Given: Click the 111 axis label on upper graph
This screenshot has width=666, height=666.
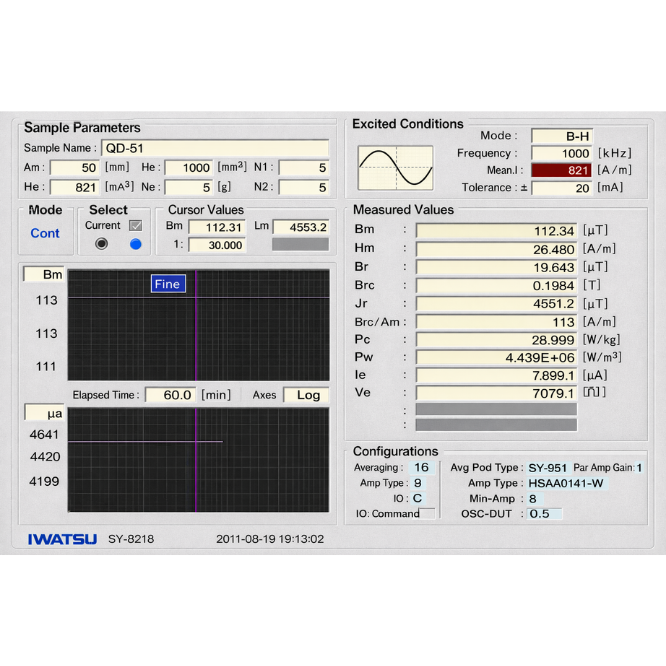Looking at the screenshot, I should pyautogui.click(x=46, y=366).
